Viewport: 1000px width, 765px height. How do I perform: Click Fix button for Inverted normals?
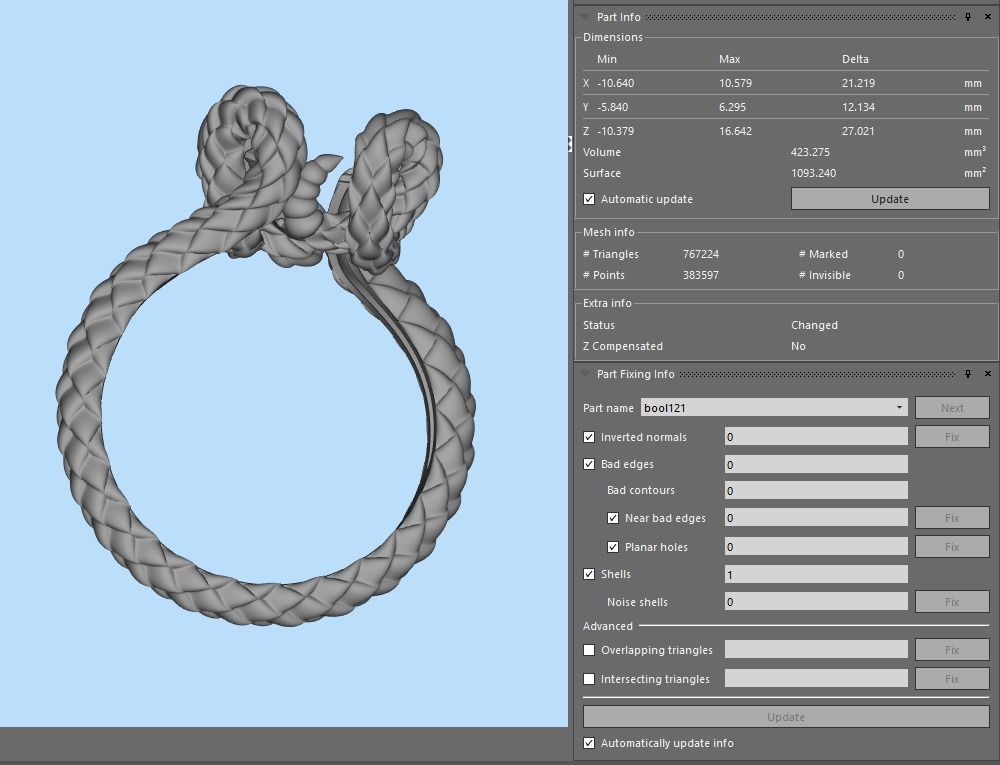tap(952, 437)
